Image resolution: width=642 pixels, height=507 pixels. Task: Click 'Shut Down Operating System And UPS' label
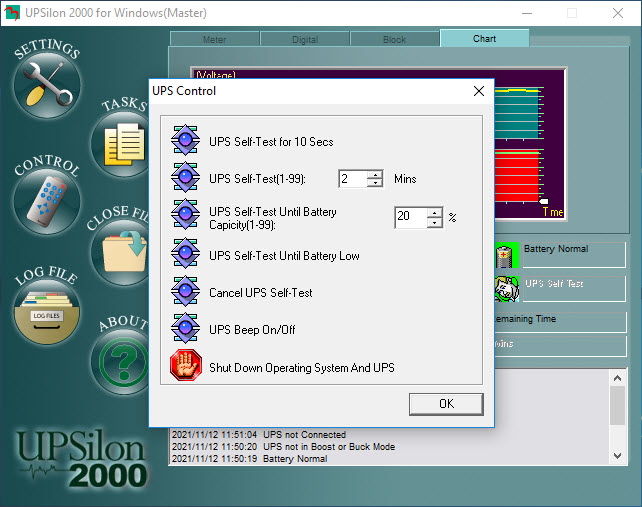click(302, 368)
